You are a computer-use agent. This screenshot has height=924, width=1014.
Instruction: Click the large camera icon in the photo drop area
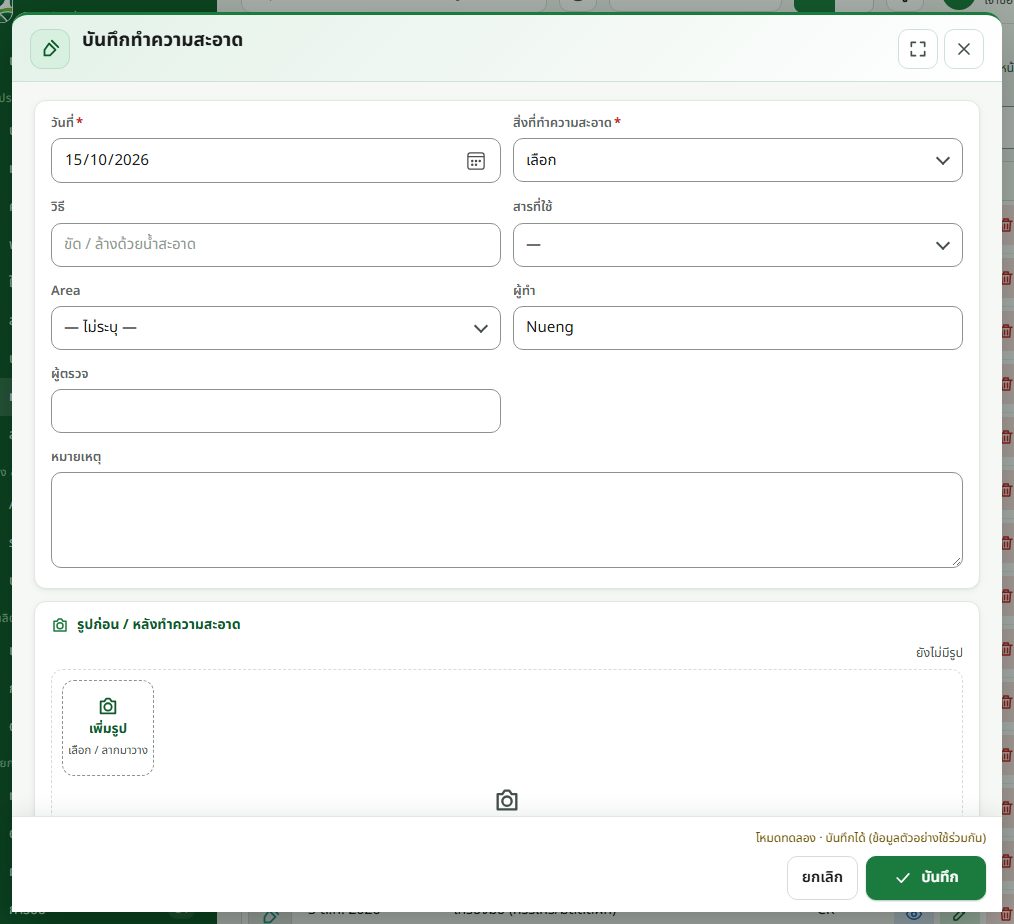coord(506,800)
